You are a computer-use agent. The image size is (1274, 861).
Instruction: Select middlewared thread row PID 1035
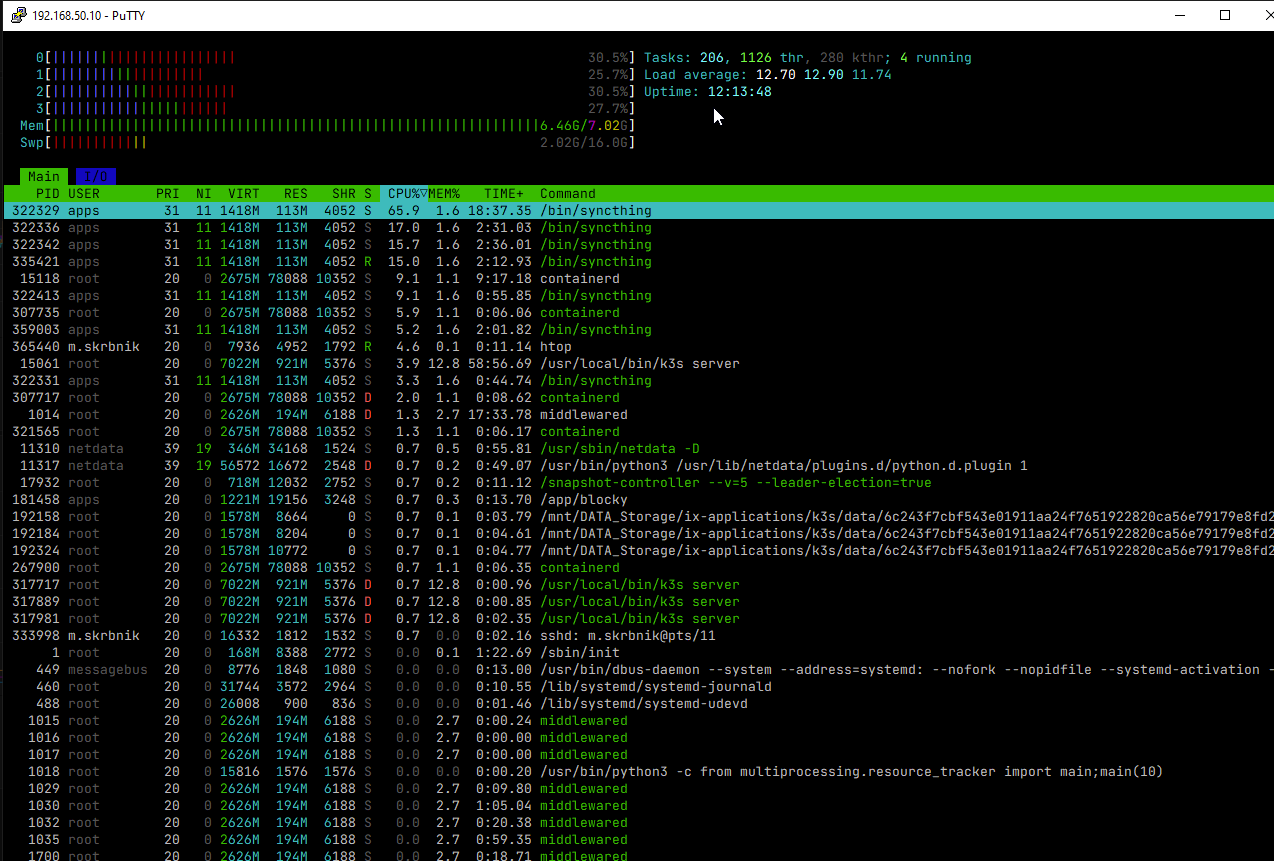pyautogui.click(x=639, y=840)
